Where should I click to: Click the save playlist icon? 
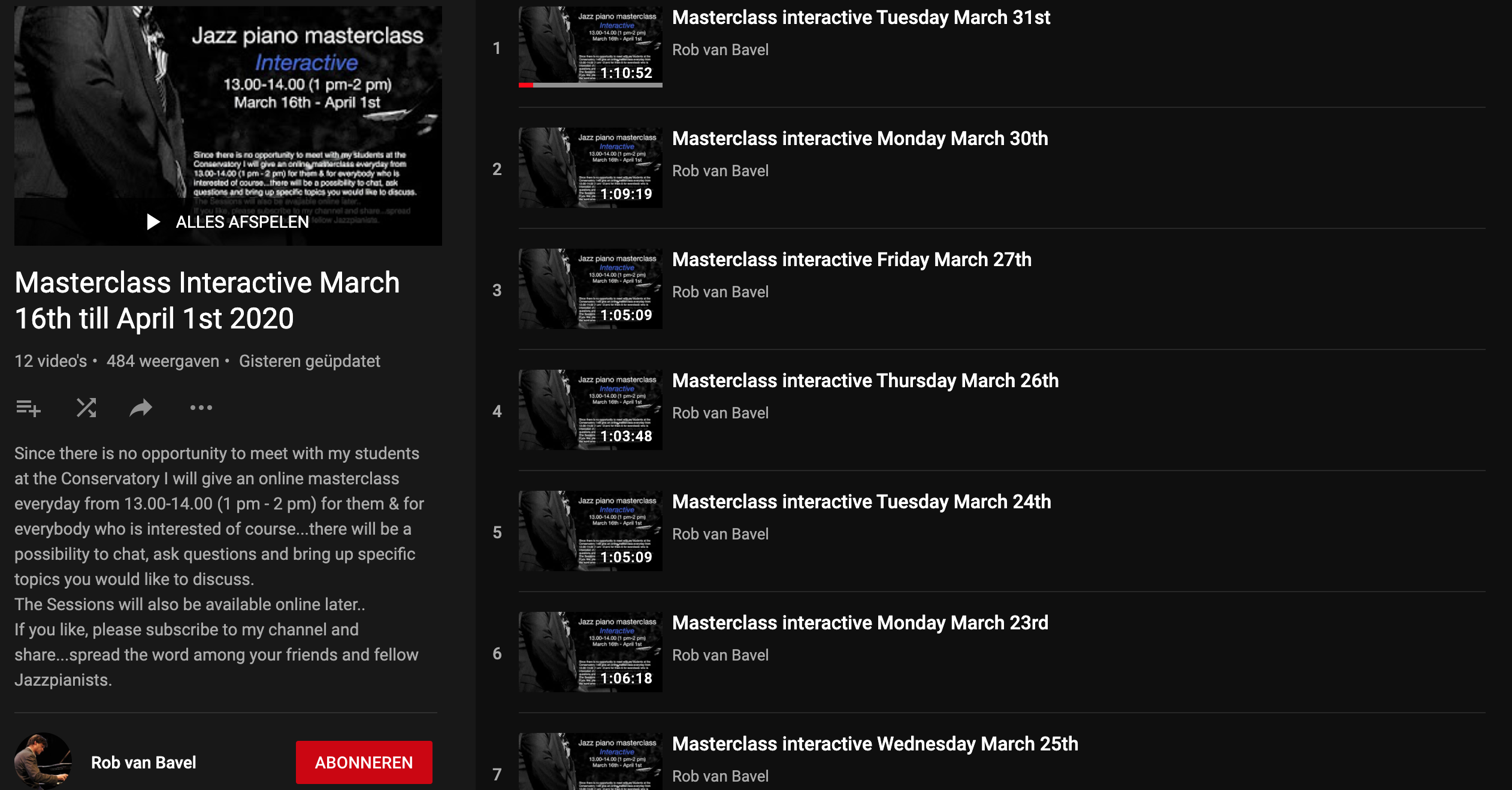pos(28,408)
